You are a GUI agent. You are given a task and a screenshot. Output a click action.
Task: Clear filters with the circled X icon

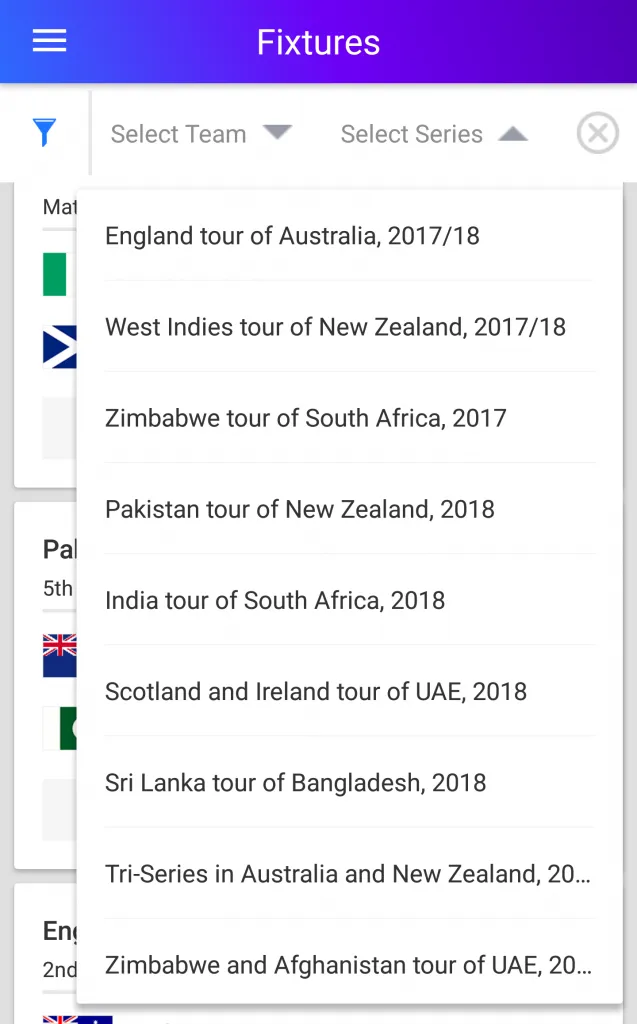[x=597, y=133]
